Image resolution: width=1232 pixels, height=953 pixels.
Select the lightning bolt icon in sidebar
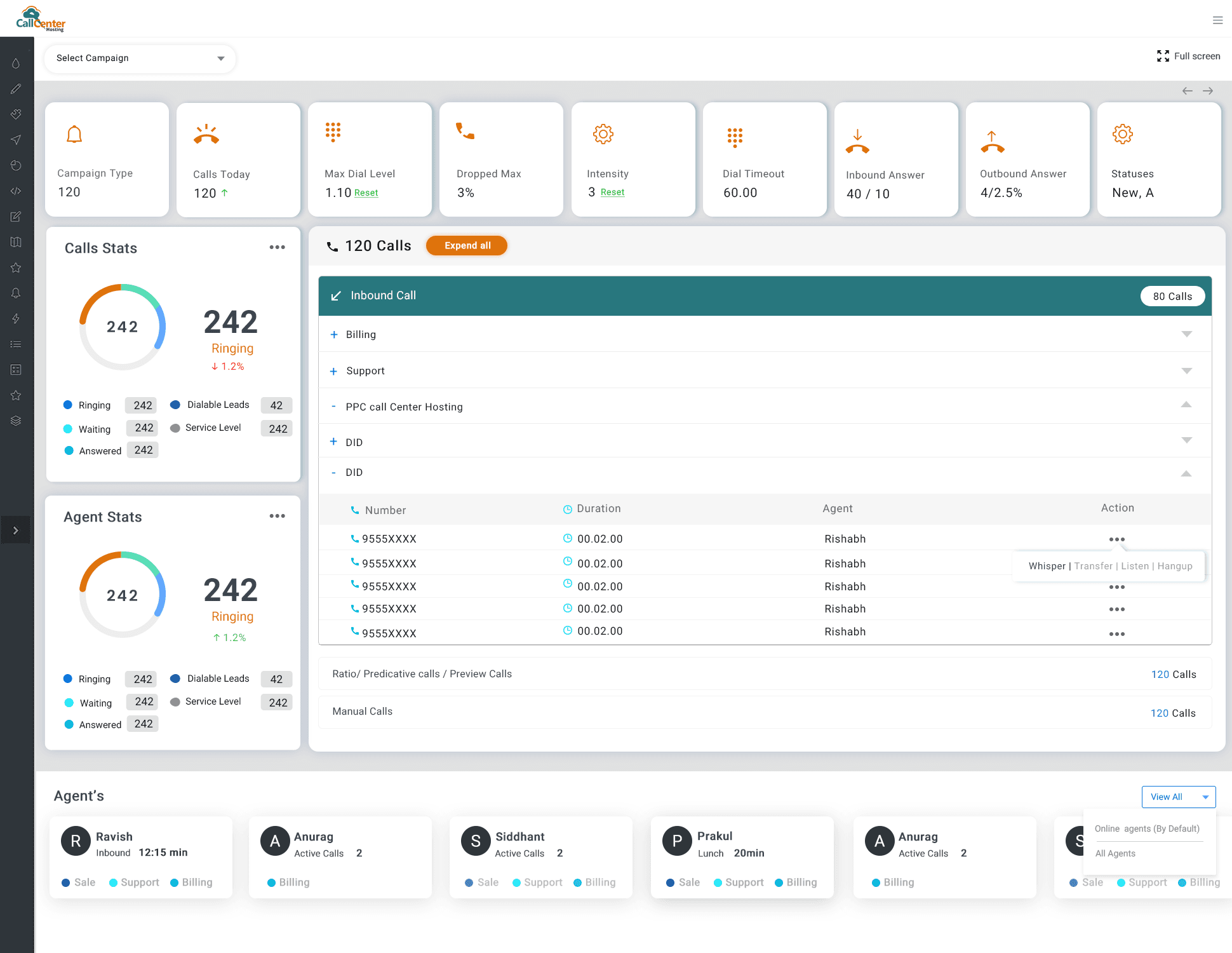[16, 318]
